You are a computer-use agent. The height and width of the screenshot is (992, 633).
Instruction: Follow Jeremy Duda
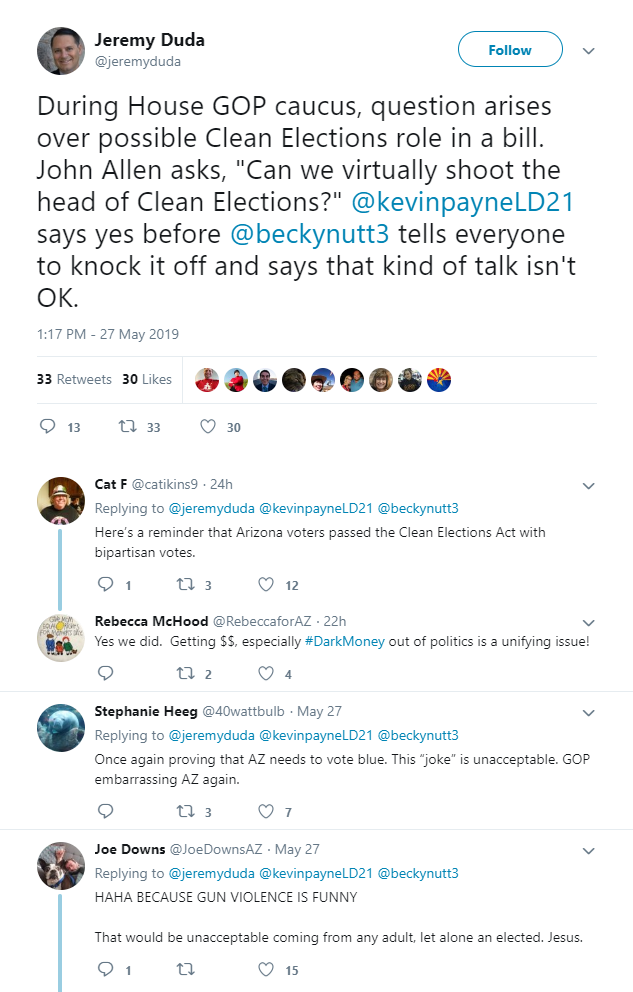pyautogui.click(x=510, y=50)
